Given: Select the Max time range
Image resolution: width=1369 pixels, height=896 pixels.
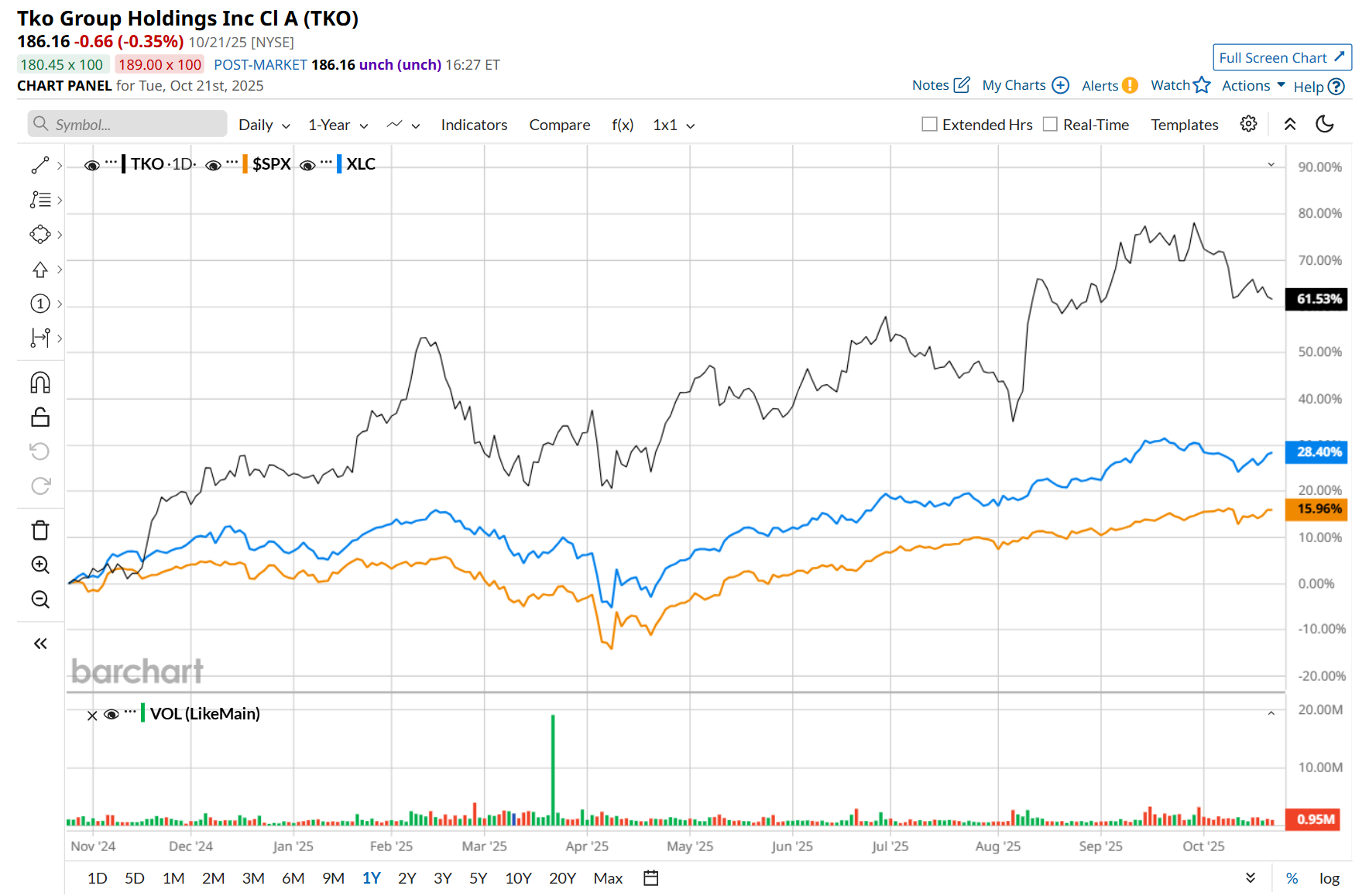Looking at the screenshot, I should 609,878.
